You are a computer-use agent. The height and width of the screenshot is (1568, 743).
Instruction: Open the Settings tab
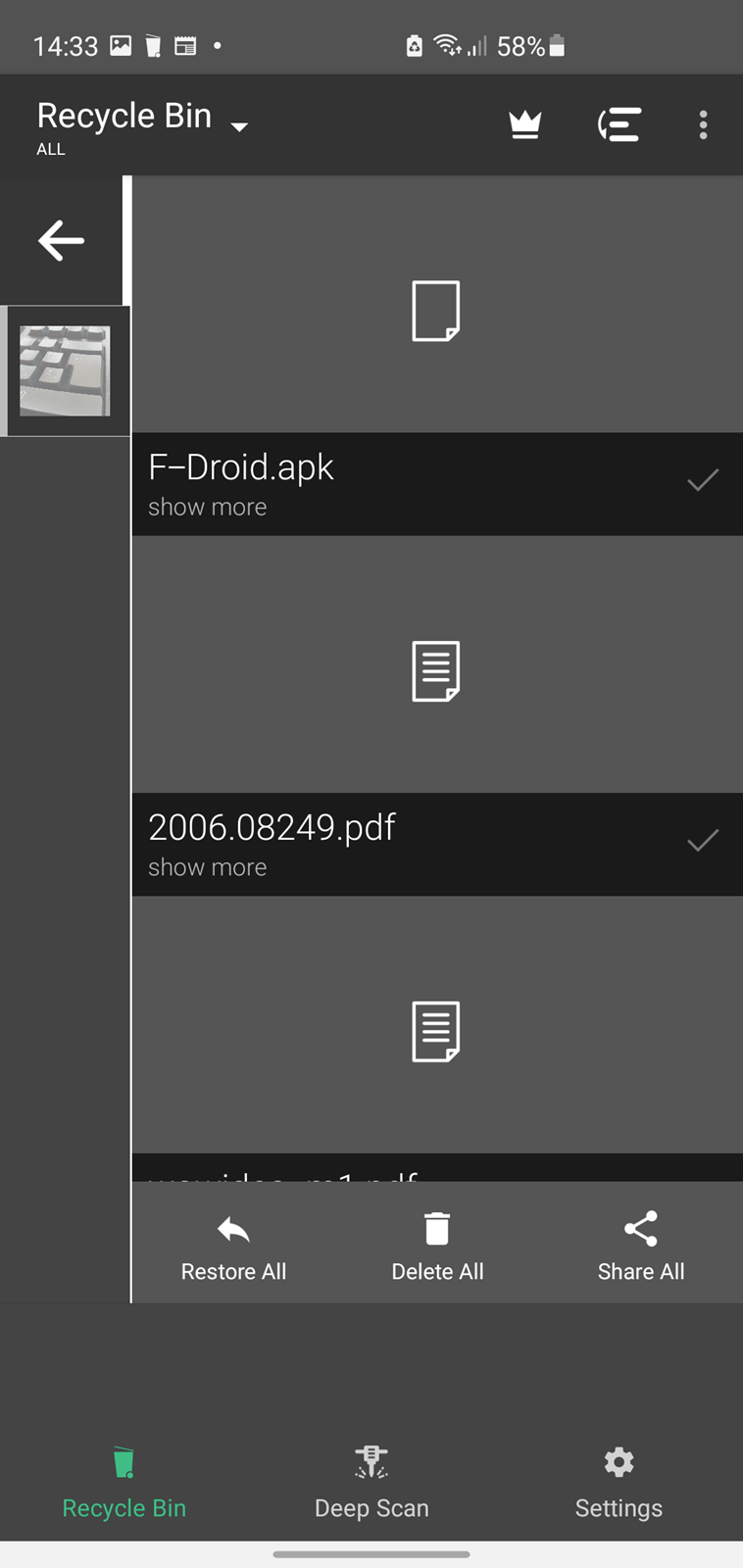coord(619,1482)
